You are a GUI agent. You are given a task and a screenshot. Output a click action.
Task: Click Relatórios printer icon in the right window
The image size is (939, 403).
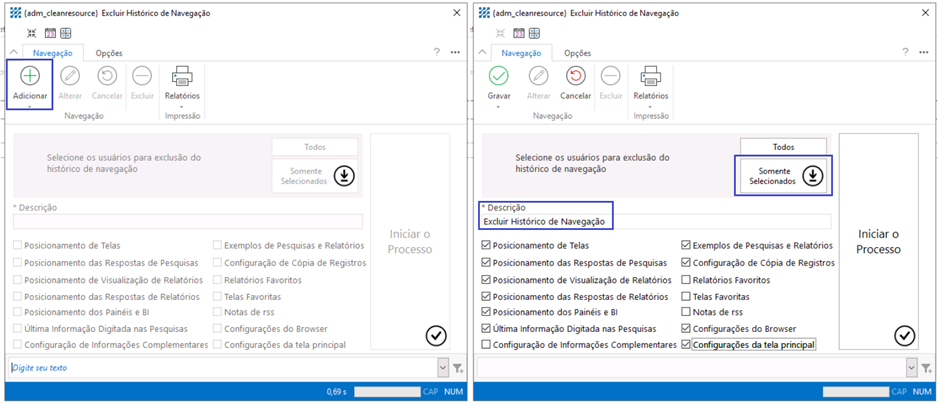651,76
